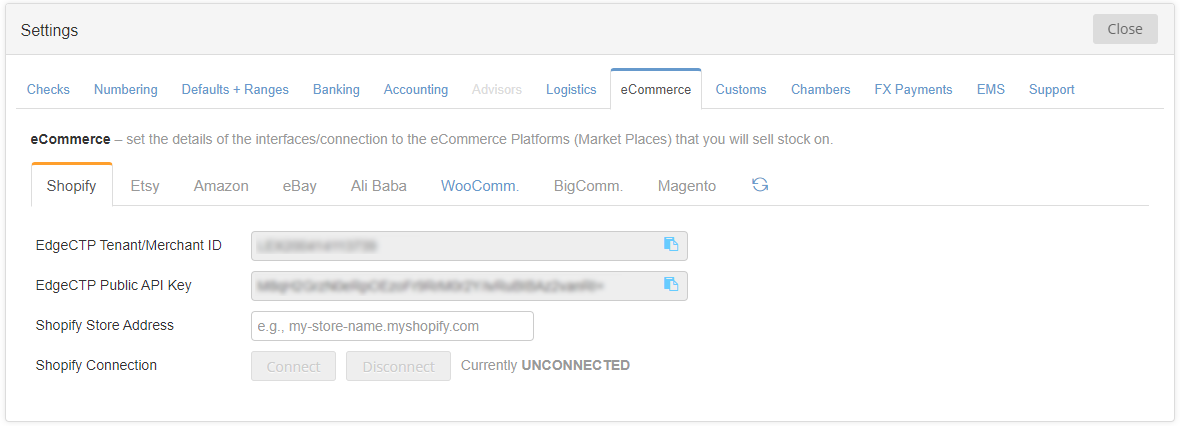Copy the EdgeCTP Public API Key
This screenshot has width=1180, height=426.
click(x=671, y=284)
